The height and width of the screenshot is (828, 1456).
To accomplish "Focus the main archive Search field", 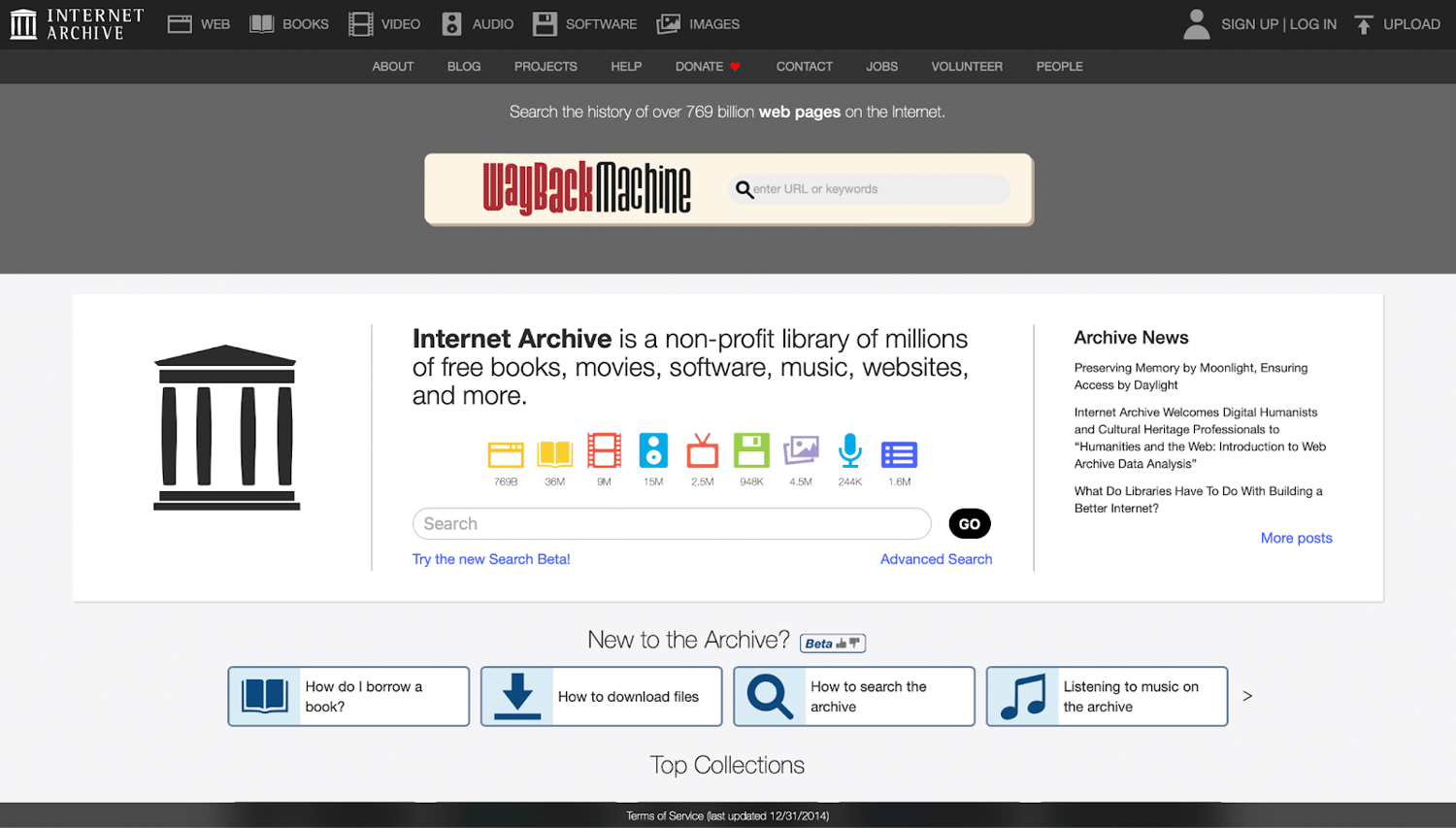I will [x=672, y=524].
